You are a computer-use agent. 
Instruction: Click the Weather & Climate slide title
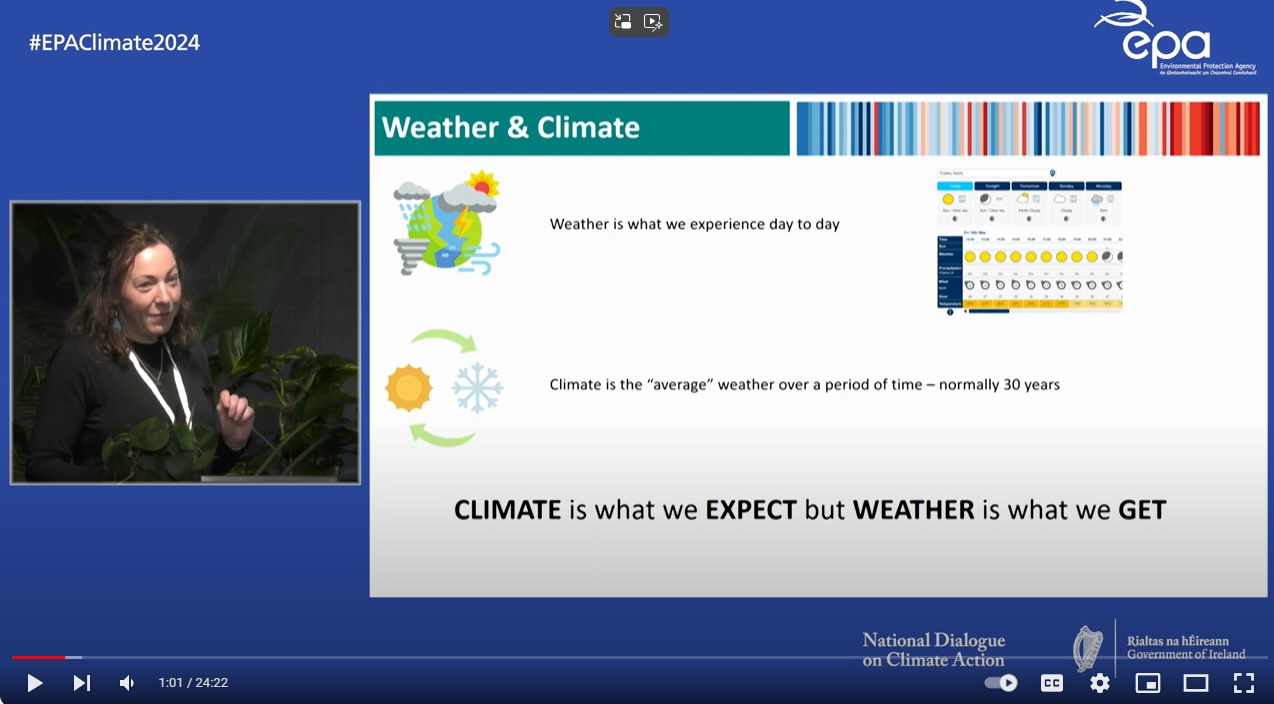(511, 128)
